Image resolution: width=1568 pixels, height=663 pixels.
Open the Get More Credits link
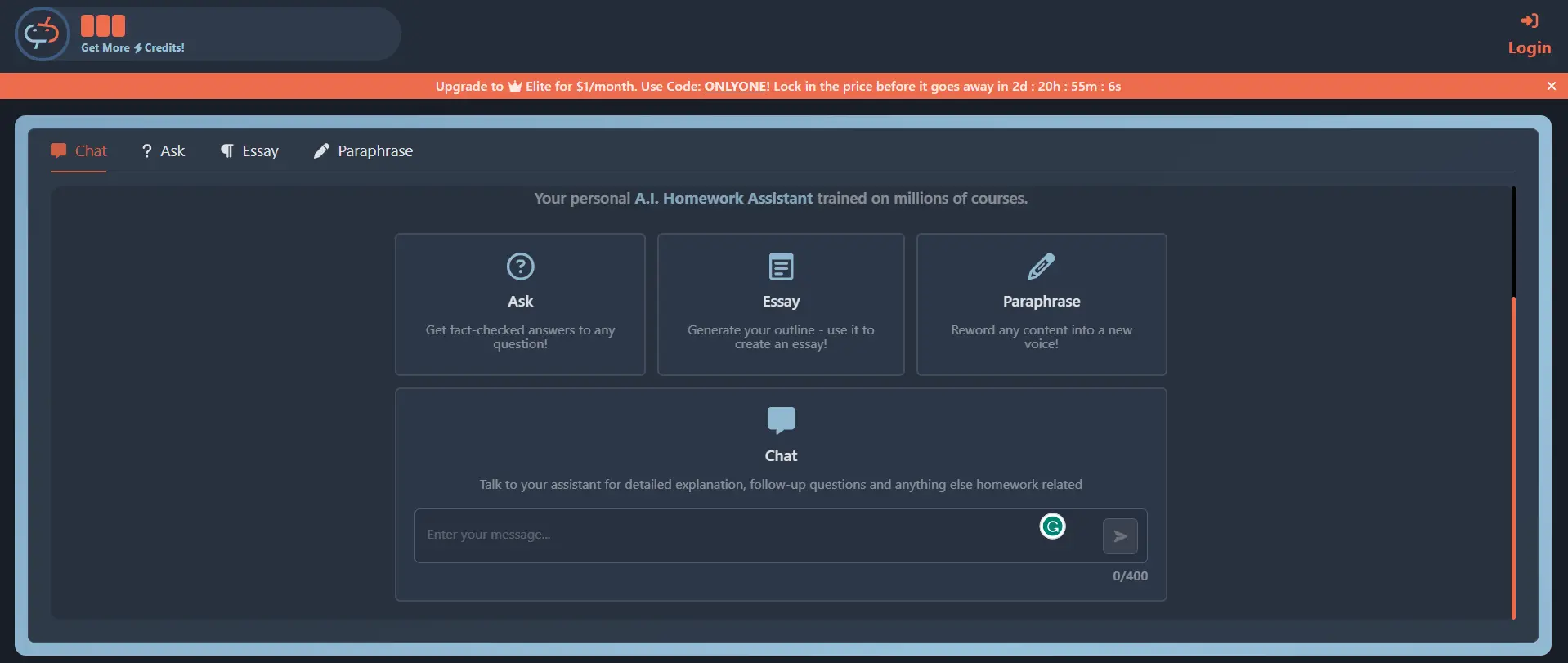pos(132,47)
